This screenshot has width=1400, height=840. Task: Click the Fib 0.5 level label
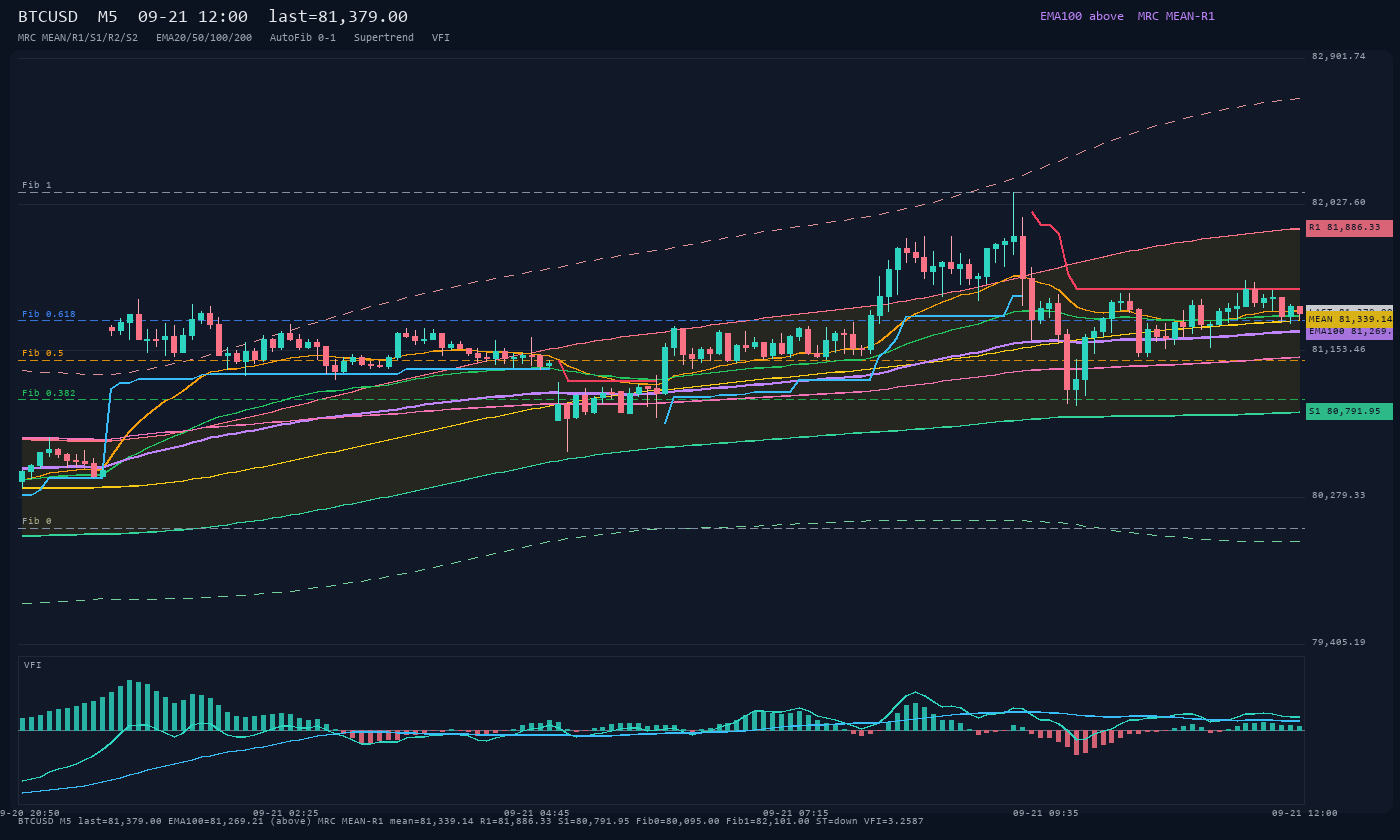[x=43, y=353]
